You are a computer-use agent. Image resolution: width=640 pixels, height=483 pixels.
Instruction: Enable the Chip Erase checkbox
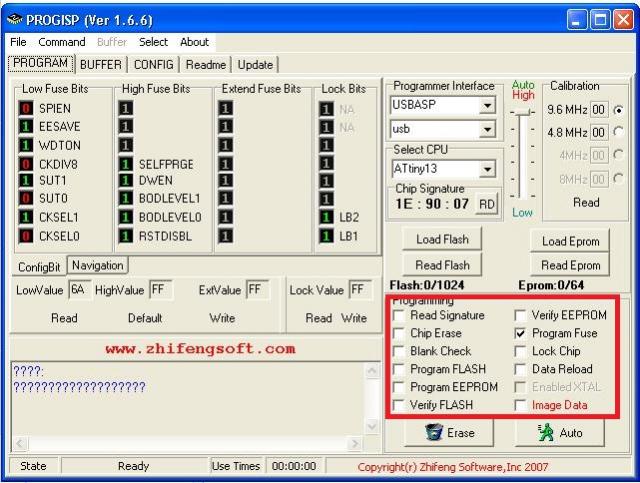(400, 333)
